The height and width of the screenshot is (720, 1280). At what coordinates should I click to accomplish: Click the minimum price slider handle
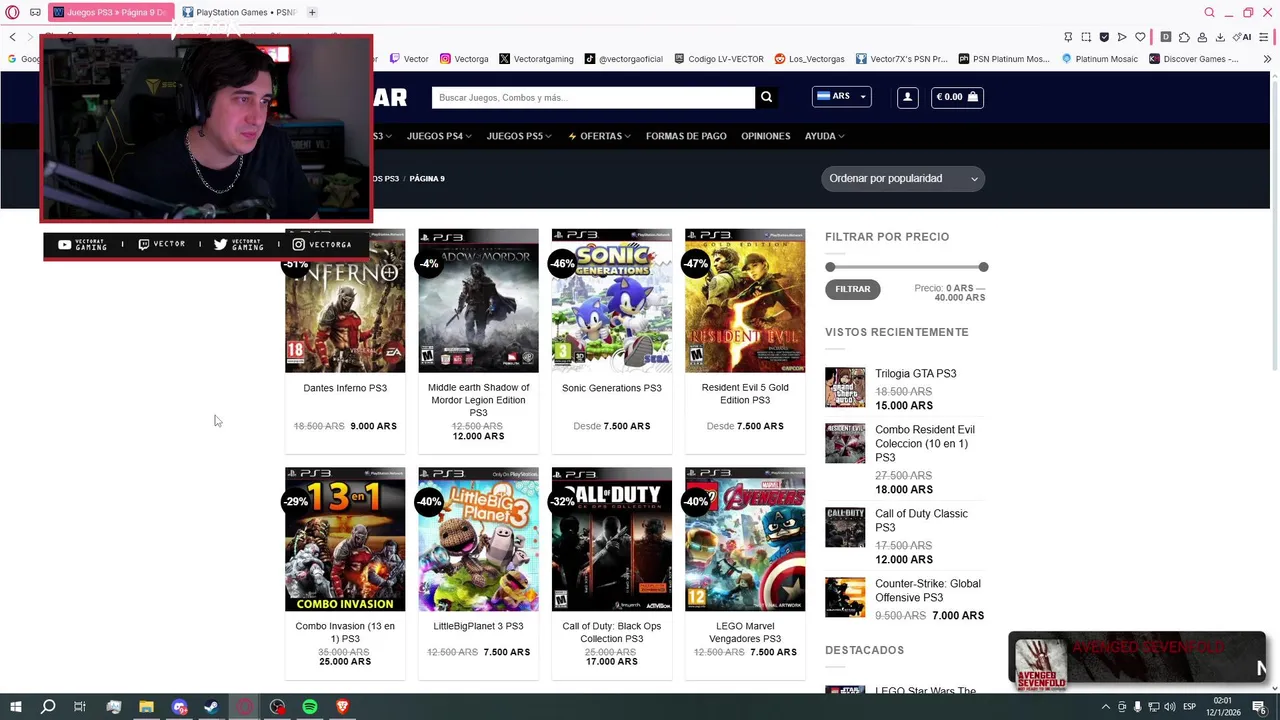[x=830, y=267]
